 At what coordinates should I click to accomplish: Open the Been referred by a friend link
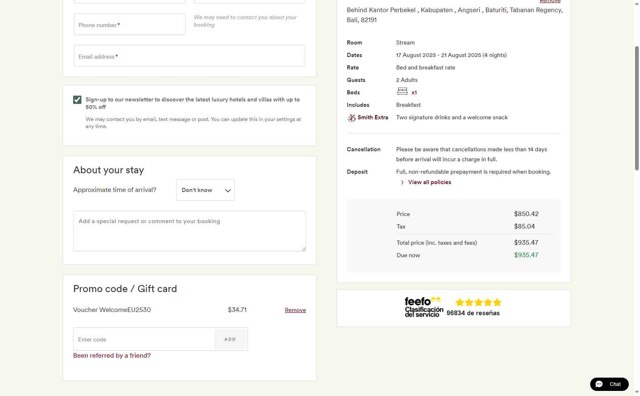pos(112,356)
